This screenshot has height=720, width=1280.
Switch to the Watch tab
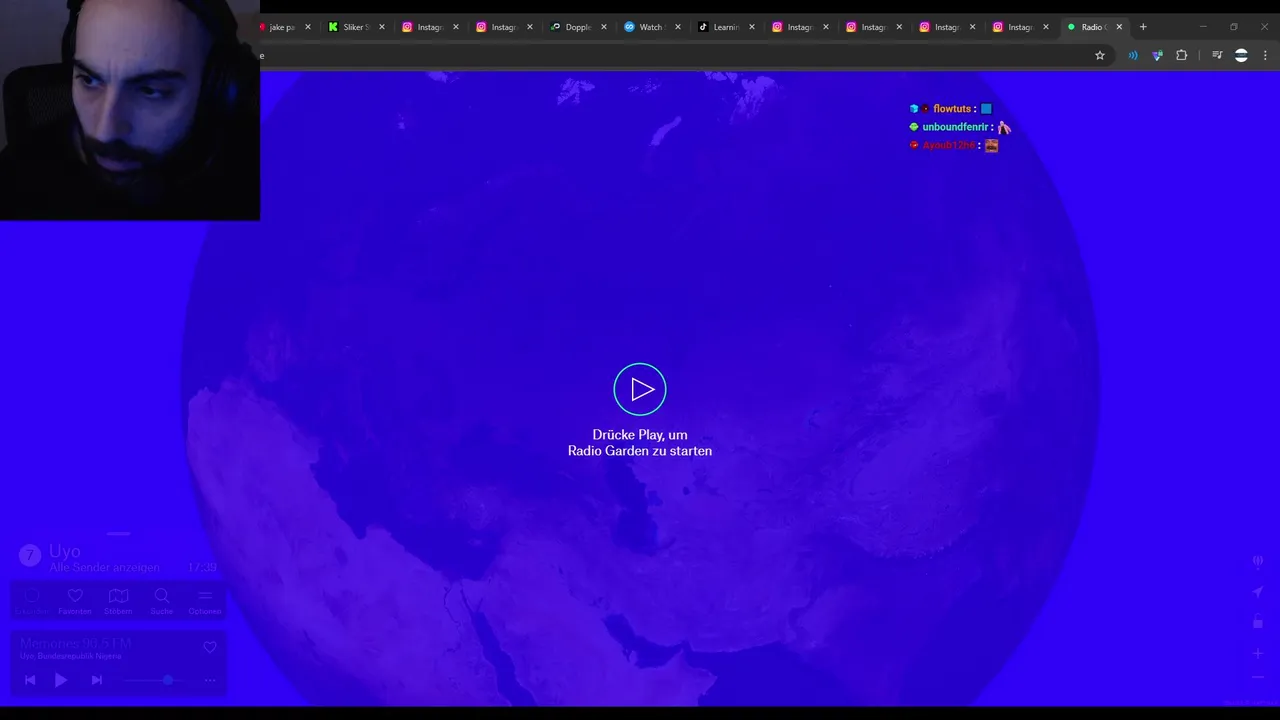pos(651,27)
